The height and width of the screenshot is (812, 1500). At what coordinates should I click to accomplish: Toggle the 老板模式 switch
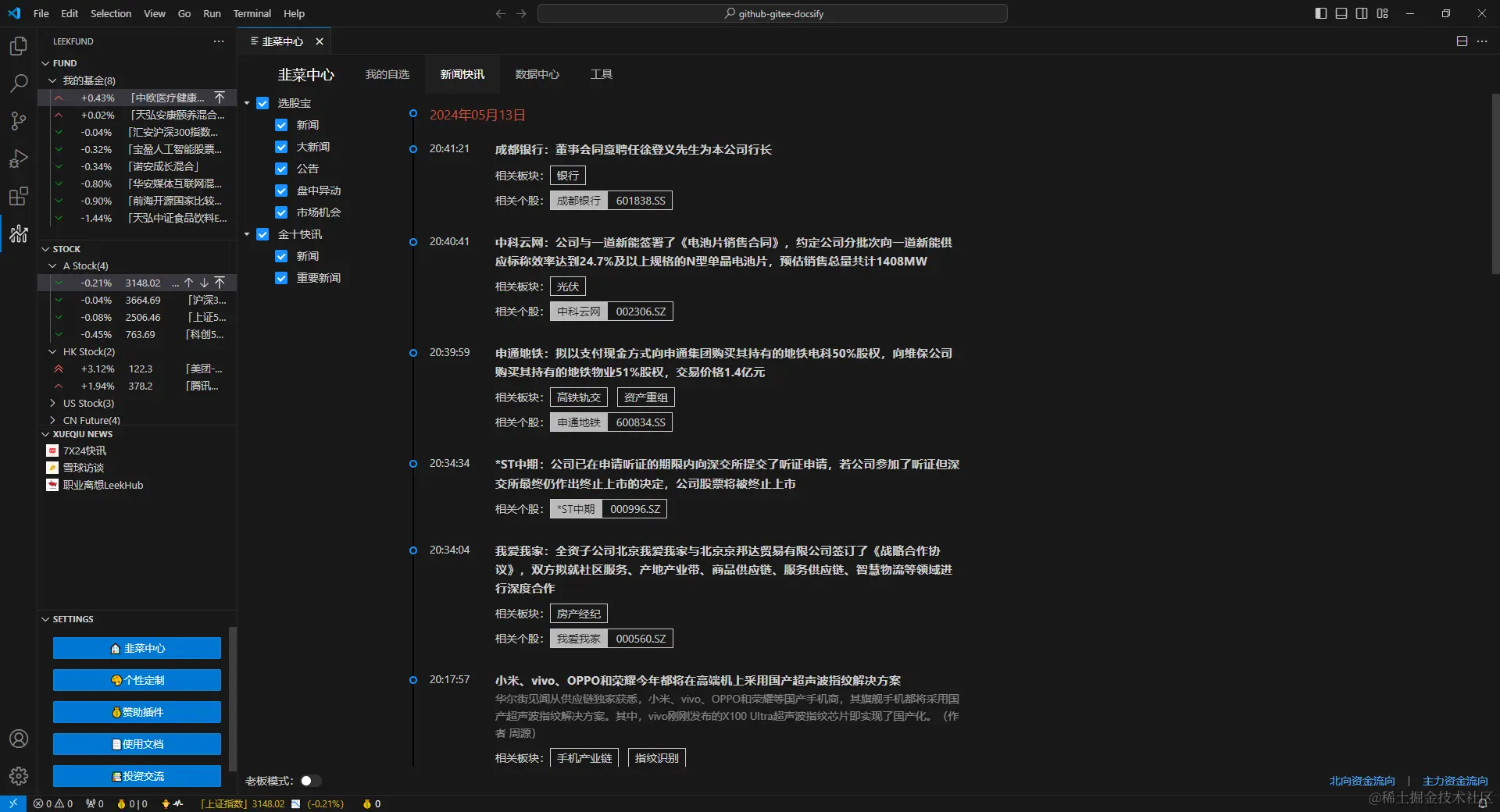tap(310, 781)
